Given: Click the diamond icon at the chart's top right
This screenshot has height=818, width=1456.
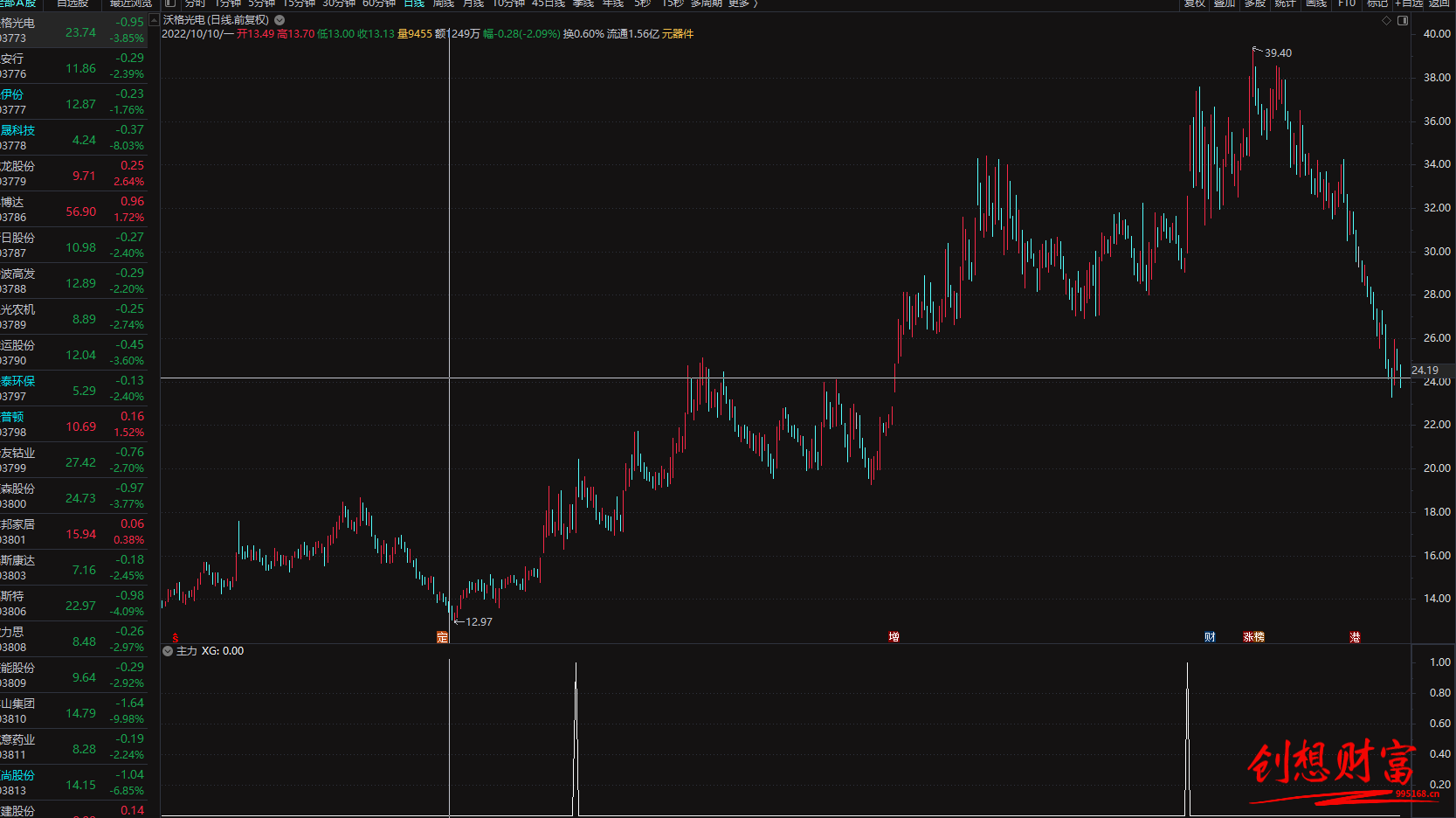Looking at the screenshot, I should tap(1386, 20).
